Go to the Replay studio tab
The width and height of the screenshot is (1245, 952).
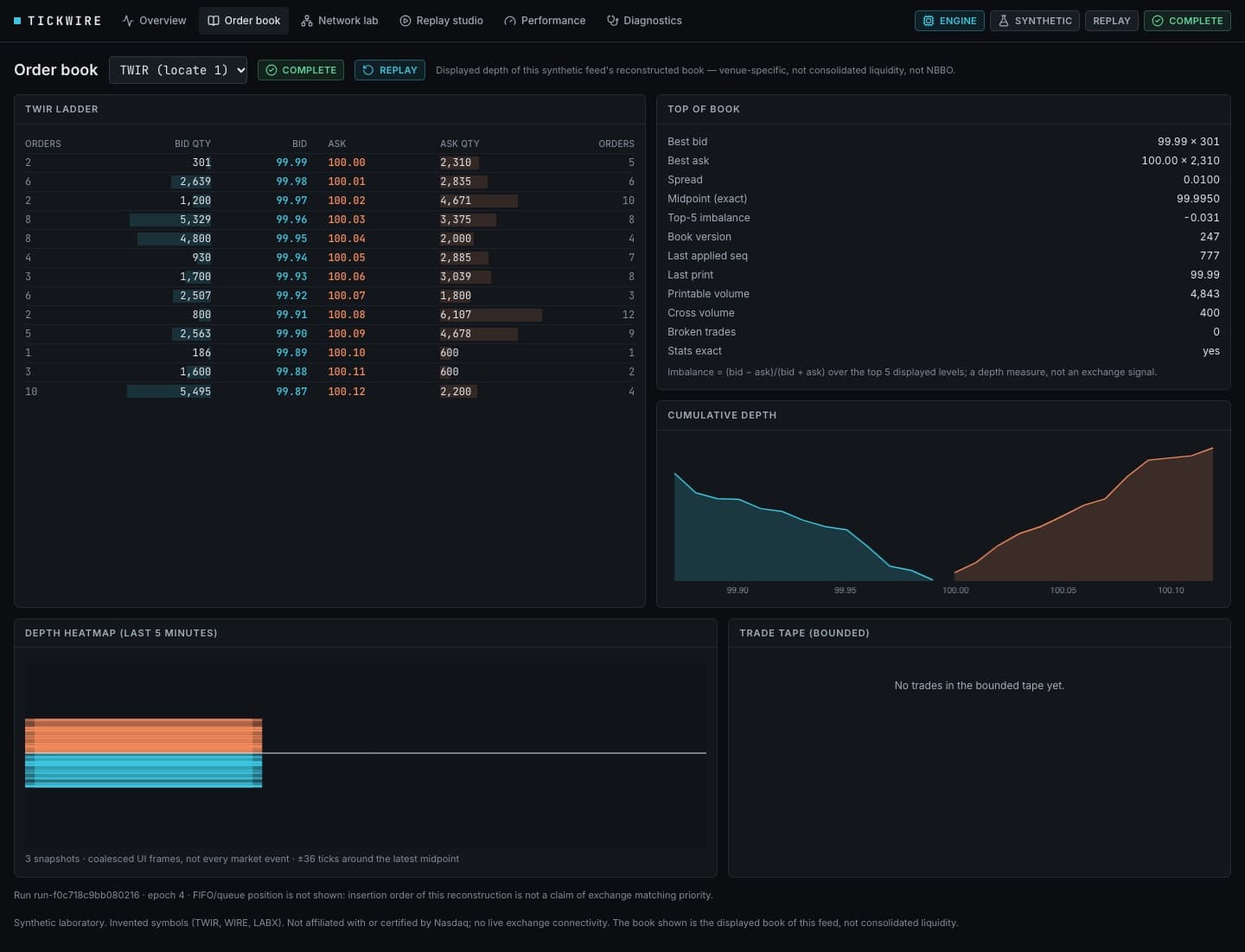tap(441, 21)
